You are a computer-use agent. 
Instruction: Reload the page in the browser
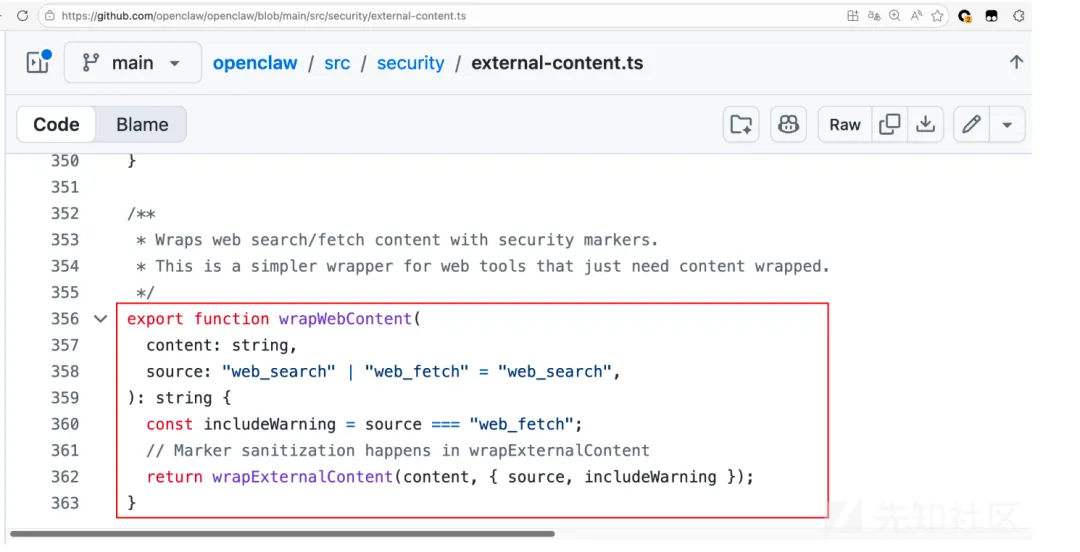click(22, 16)
